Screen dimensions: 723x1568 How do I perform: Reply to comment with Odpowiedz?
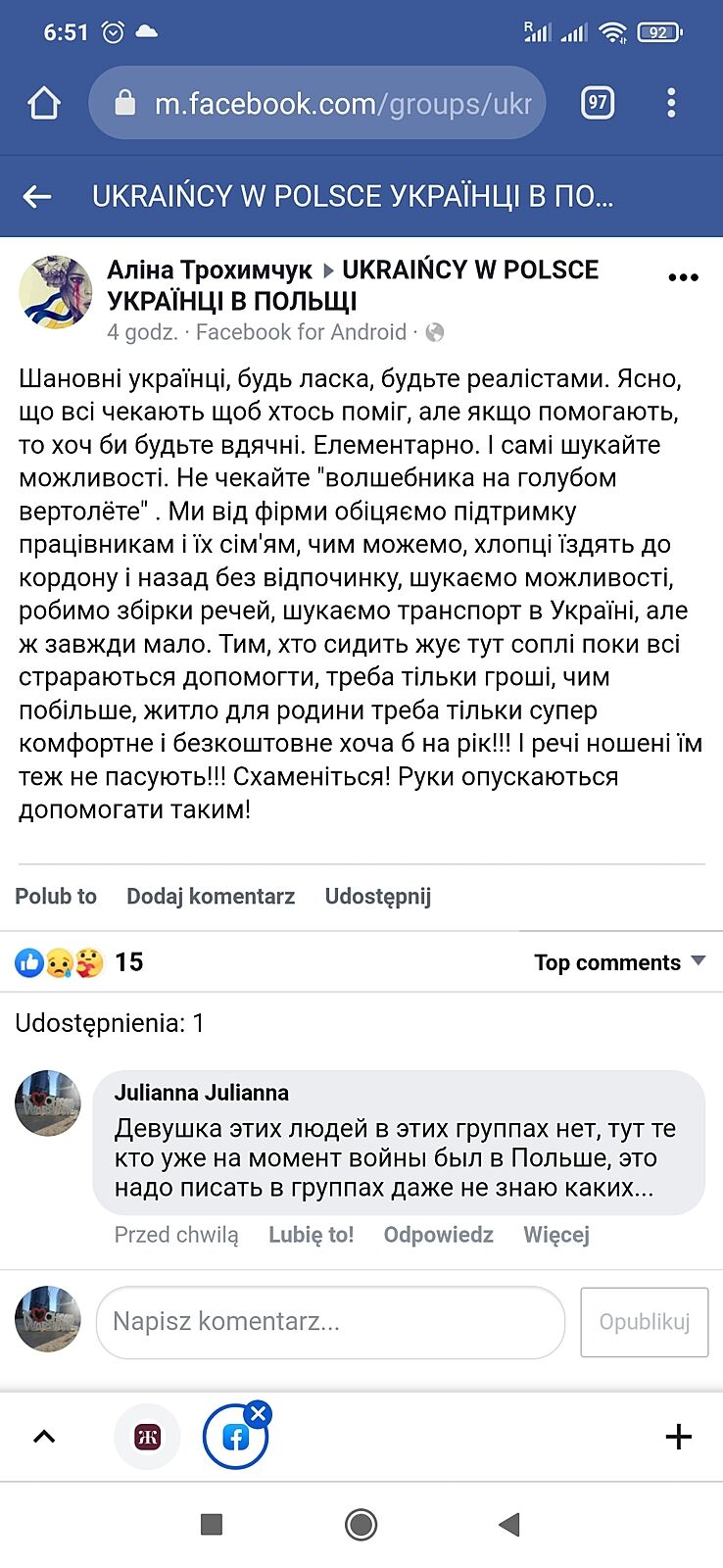[439, 1235]
